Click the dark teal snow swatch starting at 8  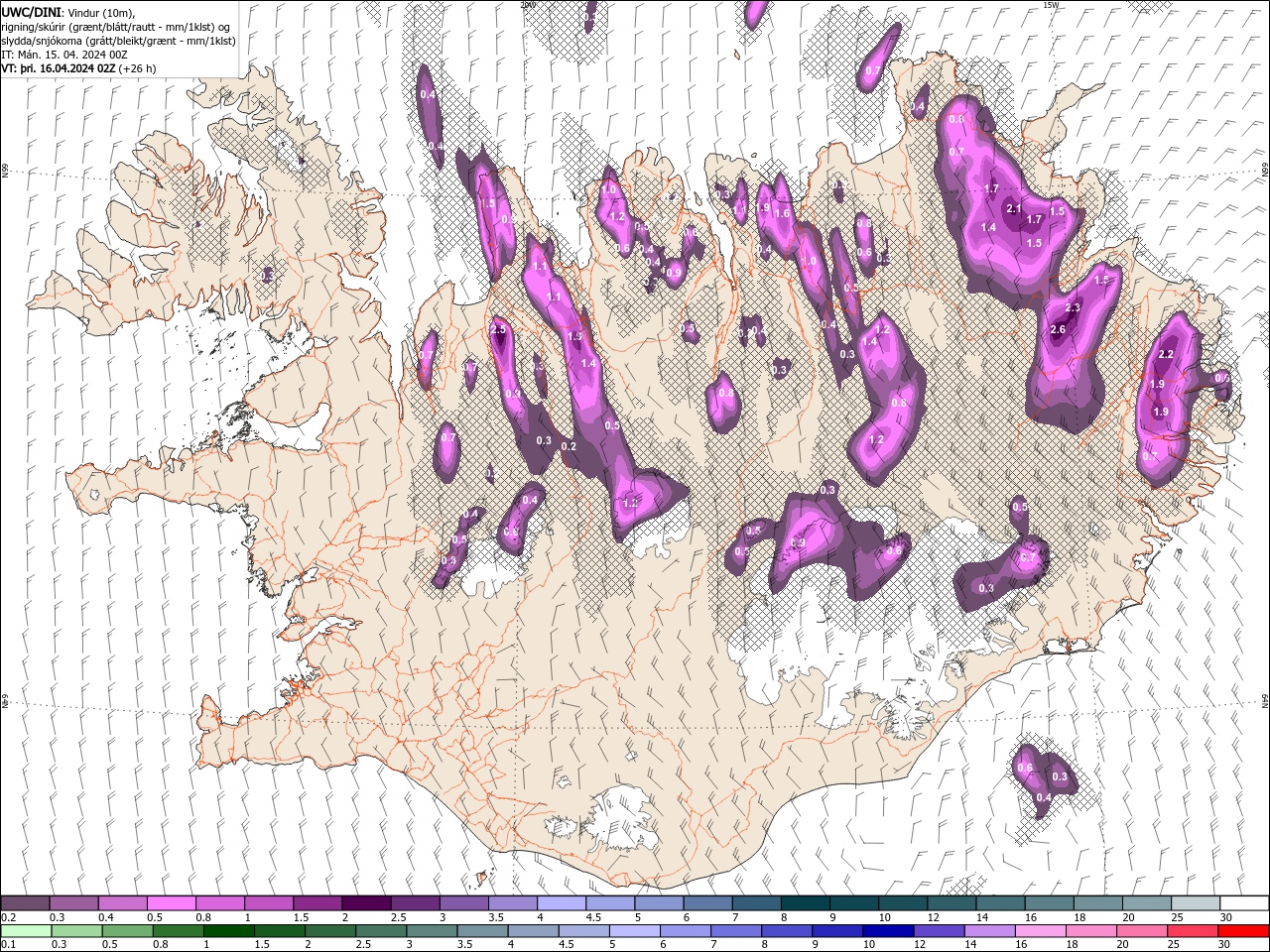pyautogui.click(x=805, y=903)
